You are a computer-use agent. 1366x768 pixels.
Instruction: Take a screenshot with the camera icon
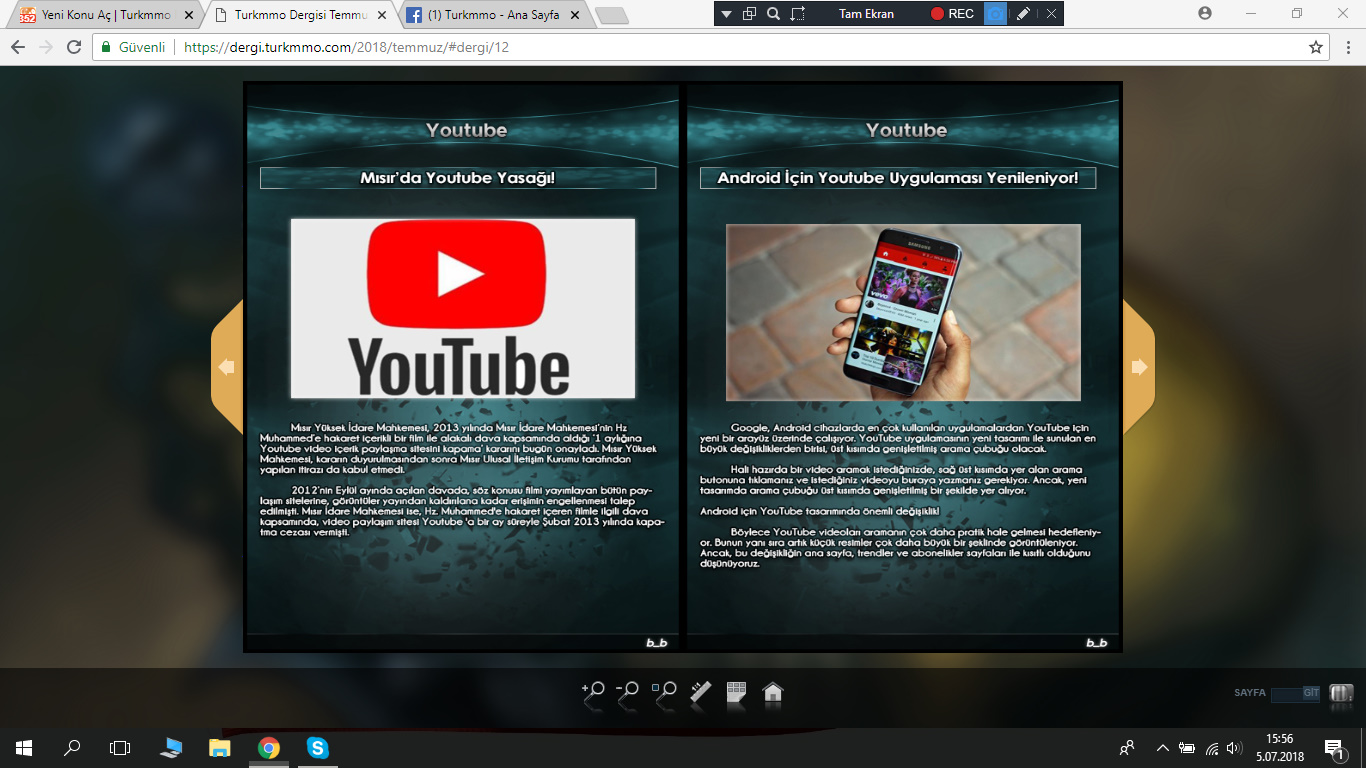[x=995, y=14]
